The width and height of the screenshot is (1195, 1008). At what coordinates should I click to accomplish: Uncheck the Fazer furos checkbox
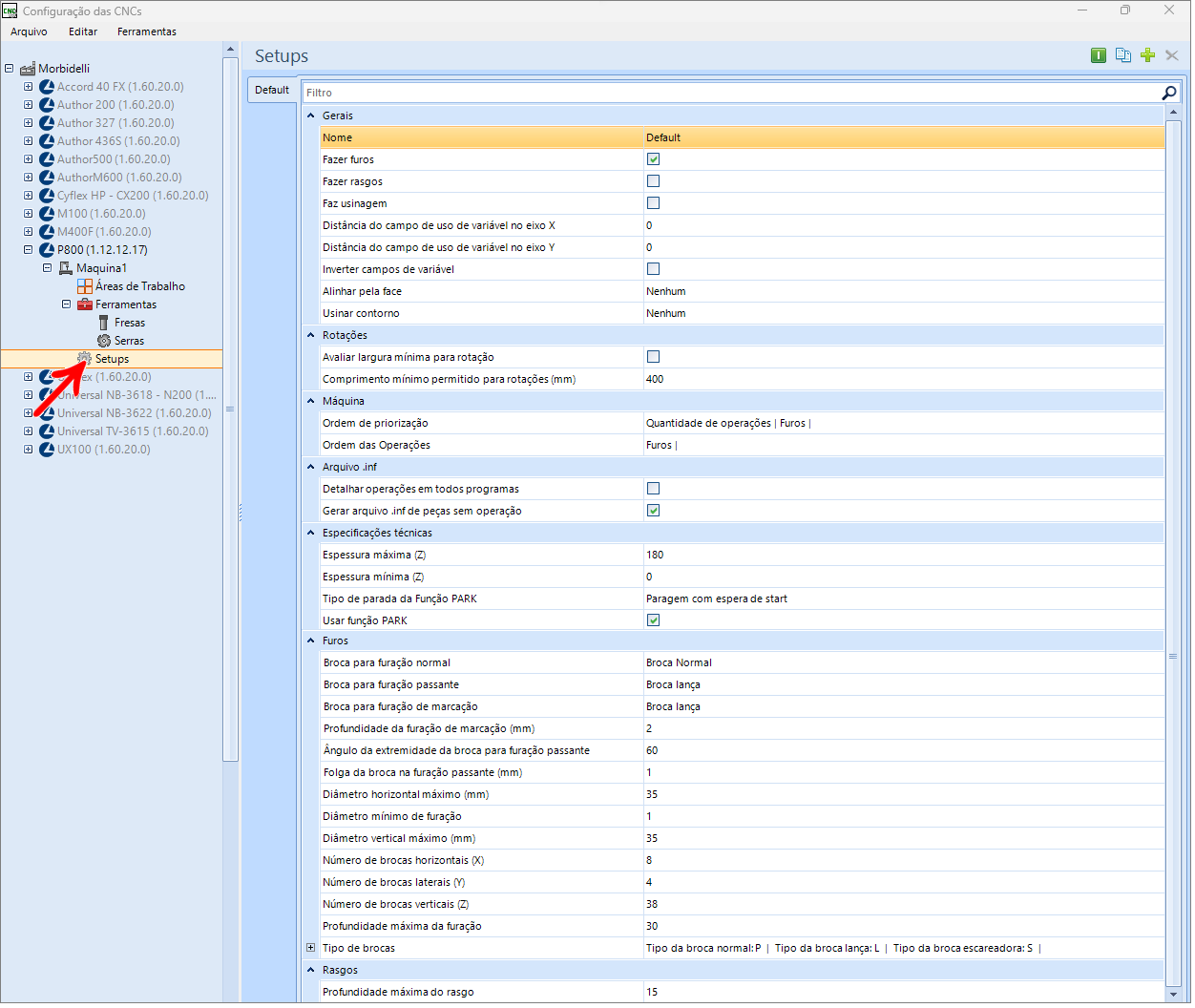coord(653,159)
